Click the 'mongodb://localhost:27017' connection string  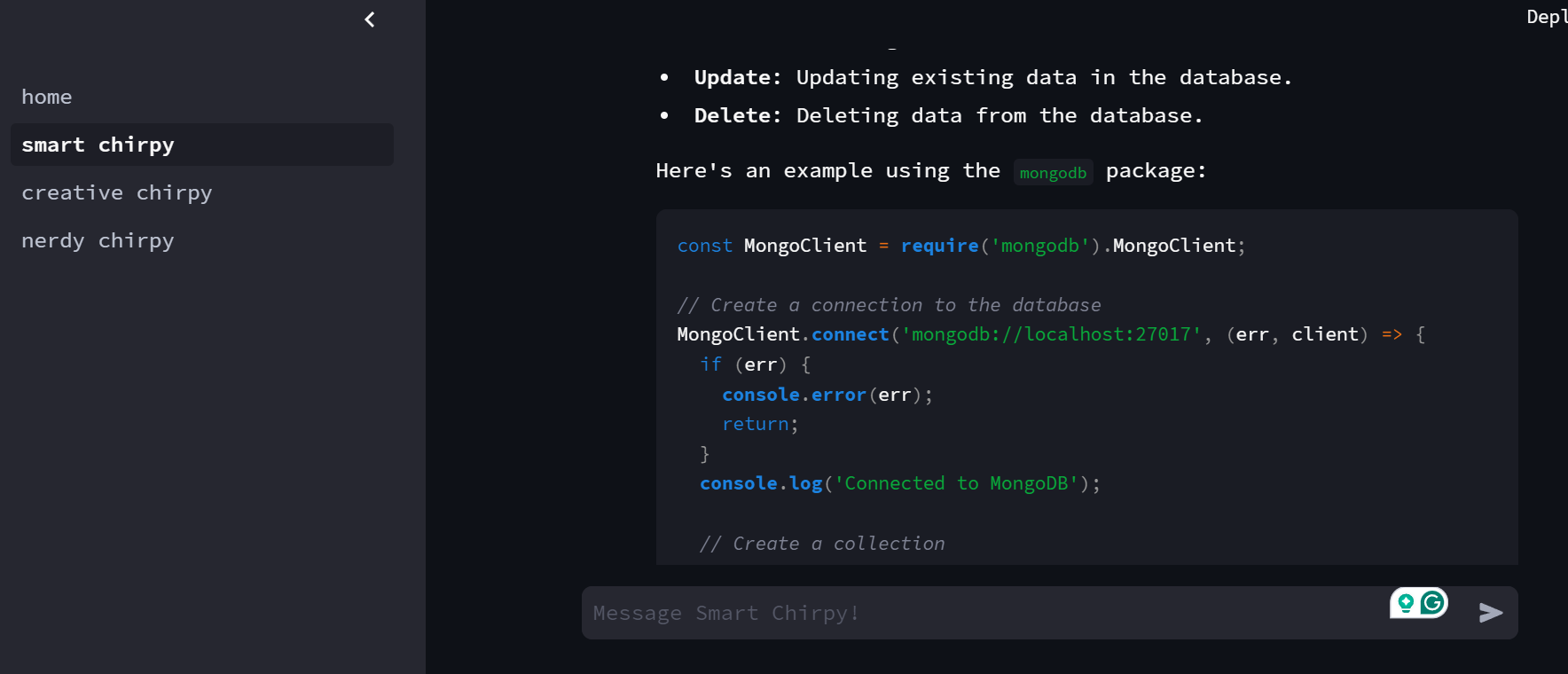click(x=1051, y=334)
